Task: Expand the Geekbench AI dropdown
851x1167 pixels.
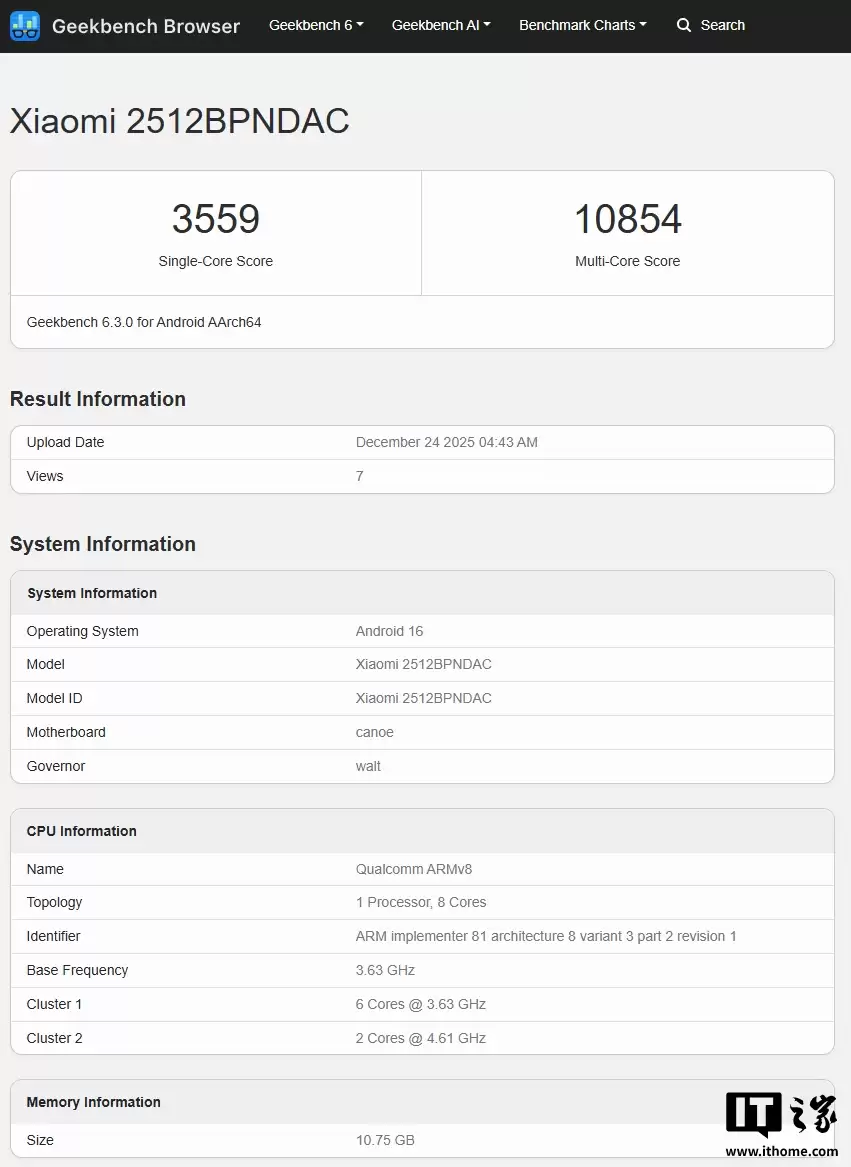Action: click(441, 25)
